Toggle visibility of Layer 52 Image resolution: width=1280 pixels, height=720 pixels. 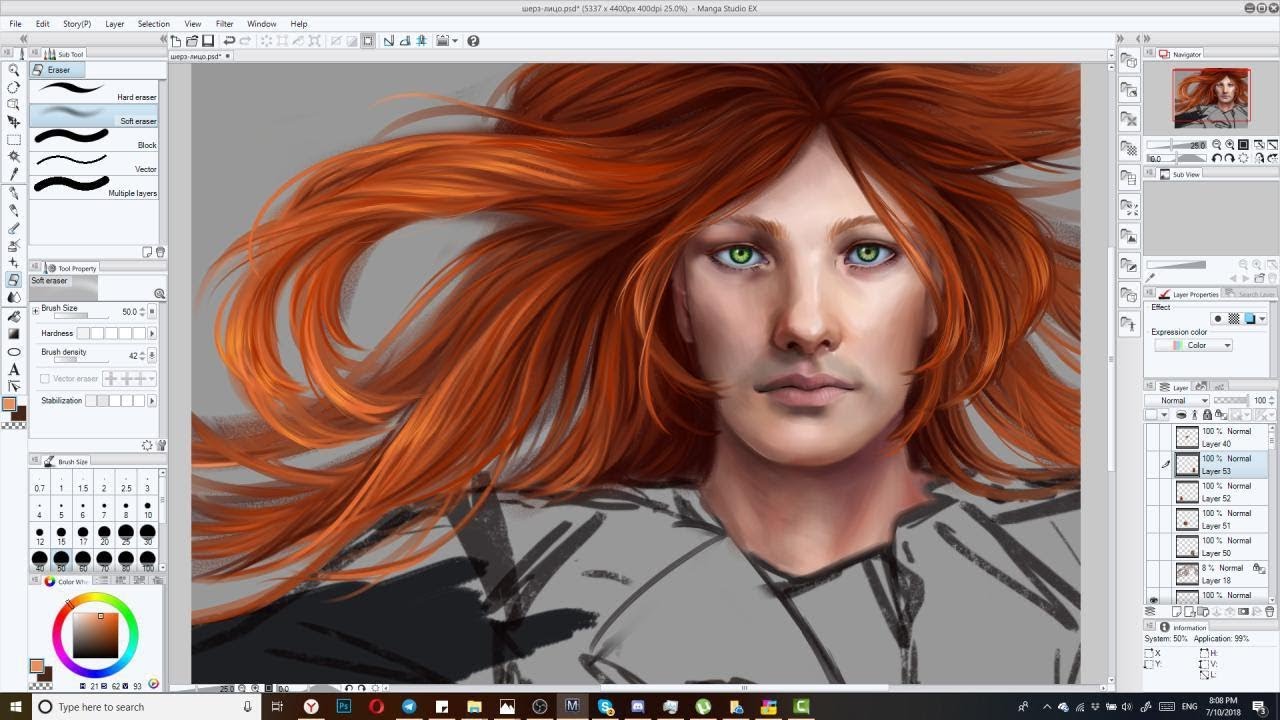click(x=1152, y=492)
